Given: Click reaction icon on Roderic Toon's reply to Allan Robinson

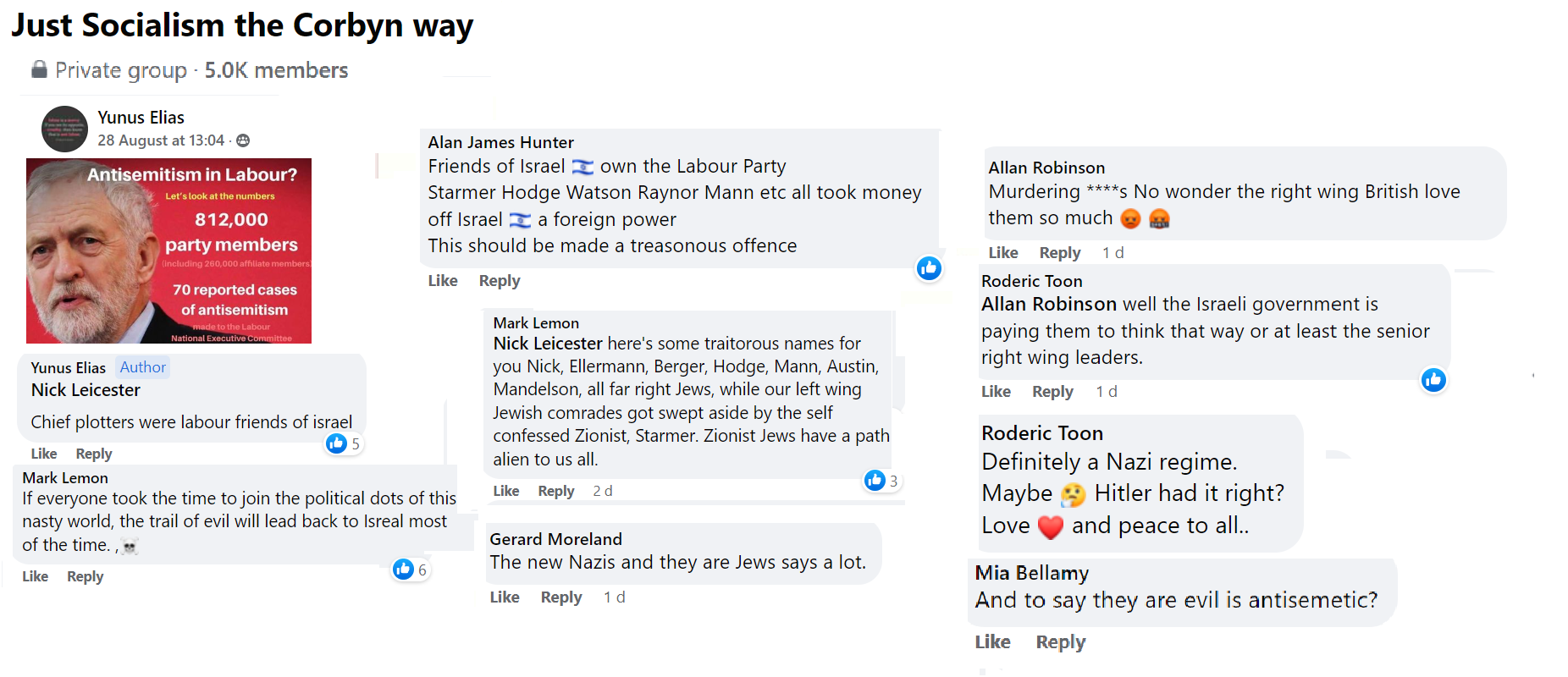Looking at the screenshot, I should coord(1433,380).
